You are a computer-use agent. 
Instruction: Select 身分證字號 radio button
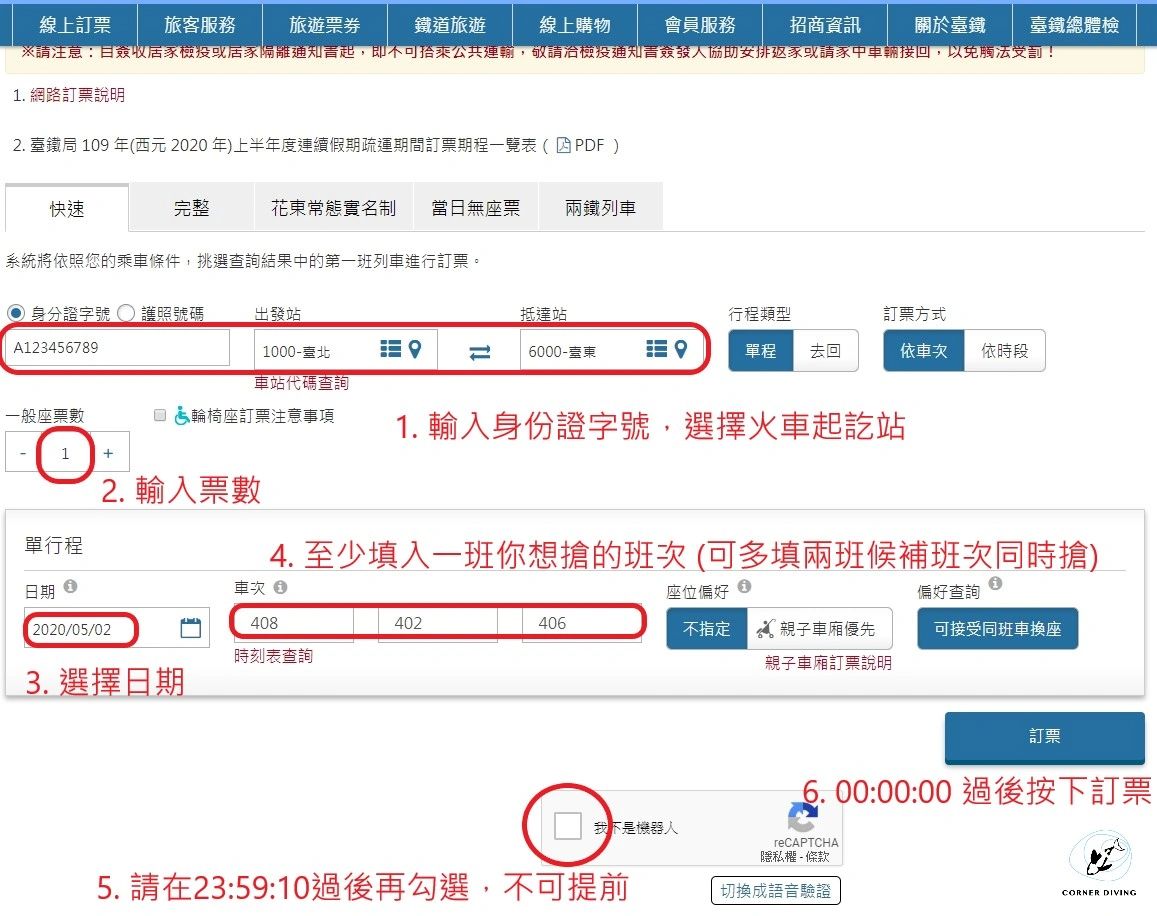[15, 313]
